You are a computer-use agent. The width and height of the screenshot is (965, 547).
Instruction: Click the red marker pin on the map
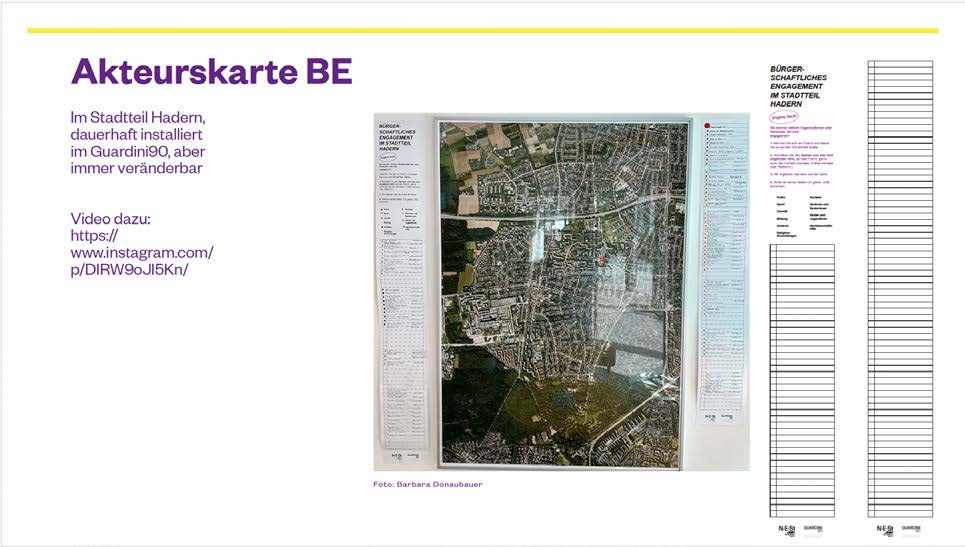tap(602, 260)
